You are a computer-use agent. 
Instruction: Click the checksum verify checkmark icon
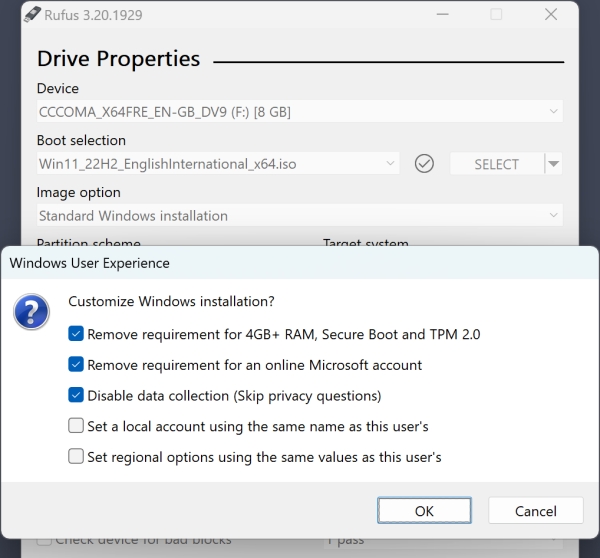(x=424, y=164)
